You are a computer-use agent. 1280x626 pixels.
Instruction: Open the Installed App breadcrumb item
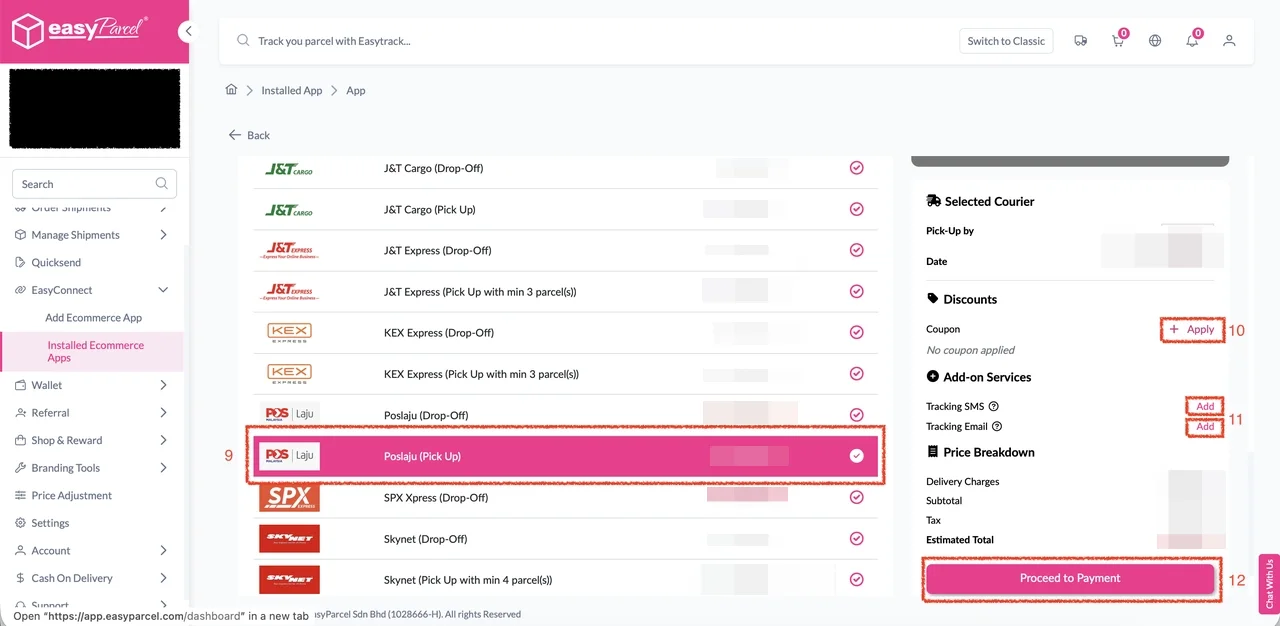[291, 89]
